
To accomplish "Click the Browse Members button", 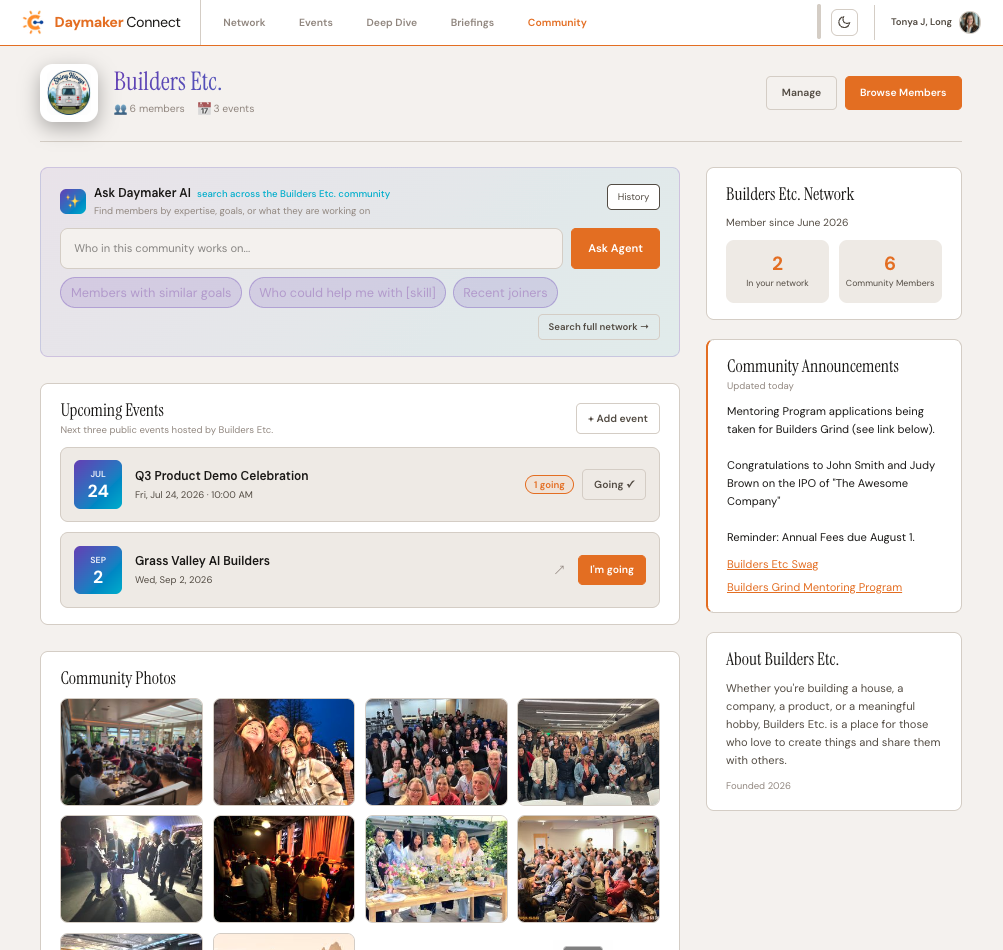I will pos(903,93).
